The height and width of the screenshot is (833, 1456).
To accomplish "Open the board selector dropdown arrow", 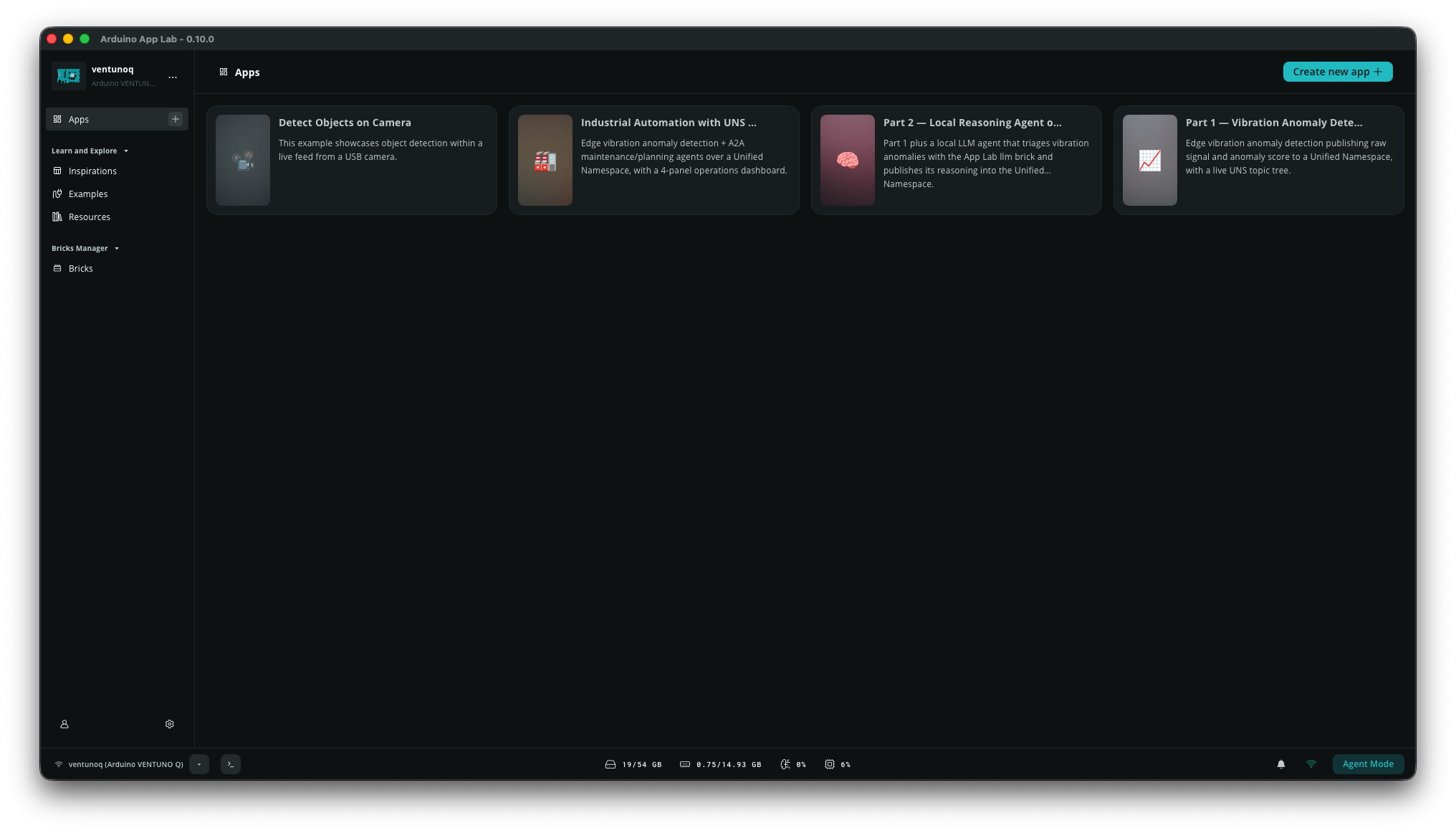I will click(199, 764).
